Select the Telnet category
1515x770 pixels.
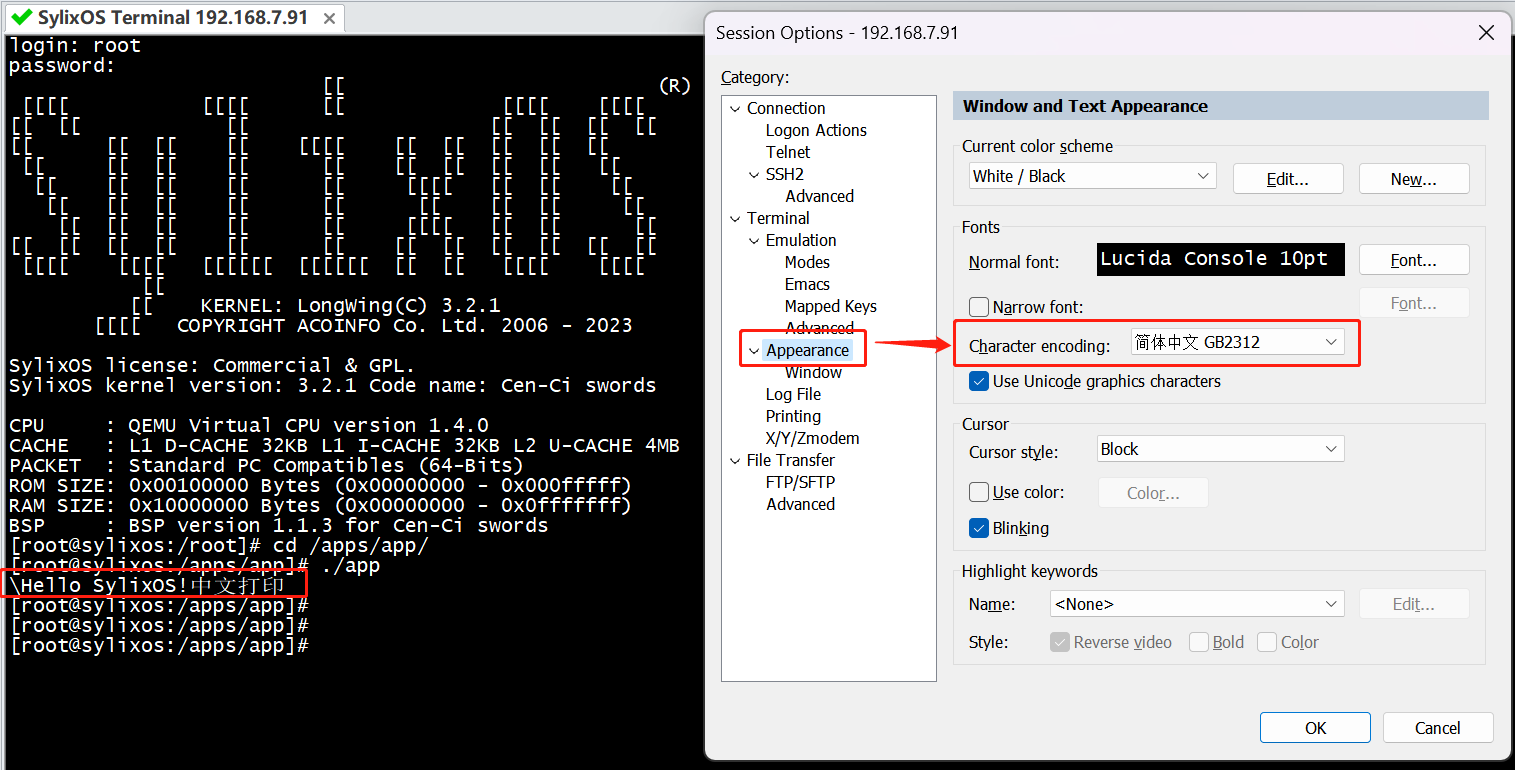(x=788, y=152)
